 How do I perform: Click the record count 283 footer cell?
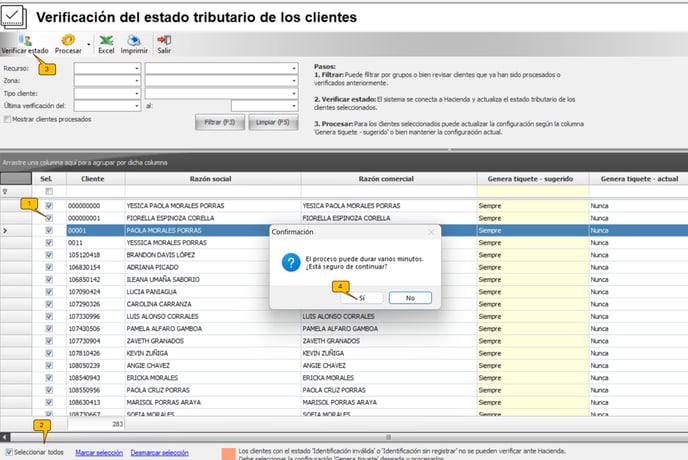pos(96,424)
